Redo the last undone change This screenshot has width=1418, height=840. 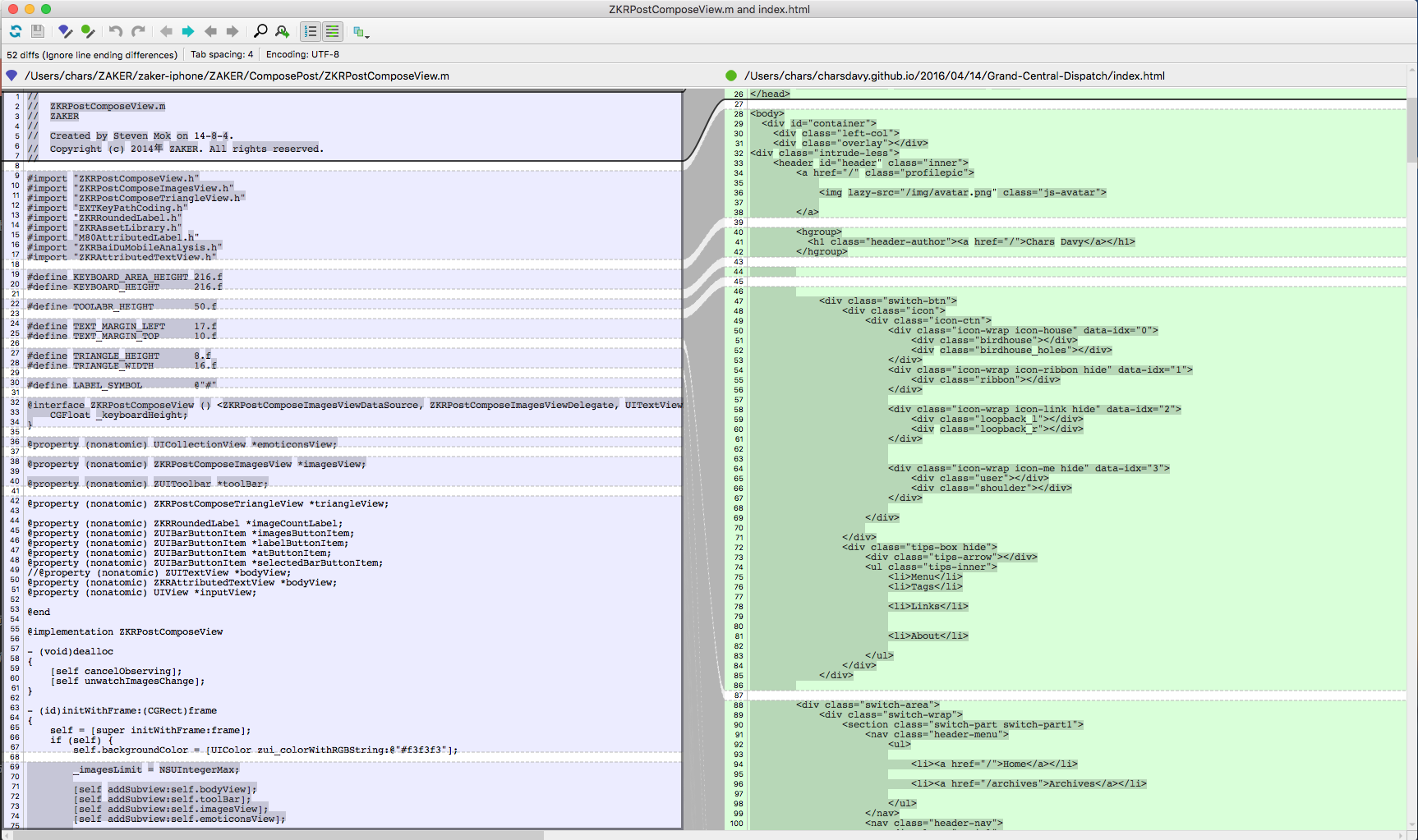tap(138, 31)
